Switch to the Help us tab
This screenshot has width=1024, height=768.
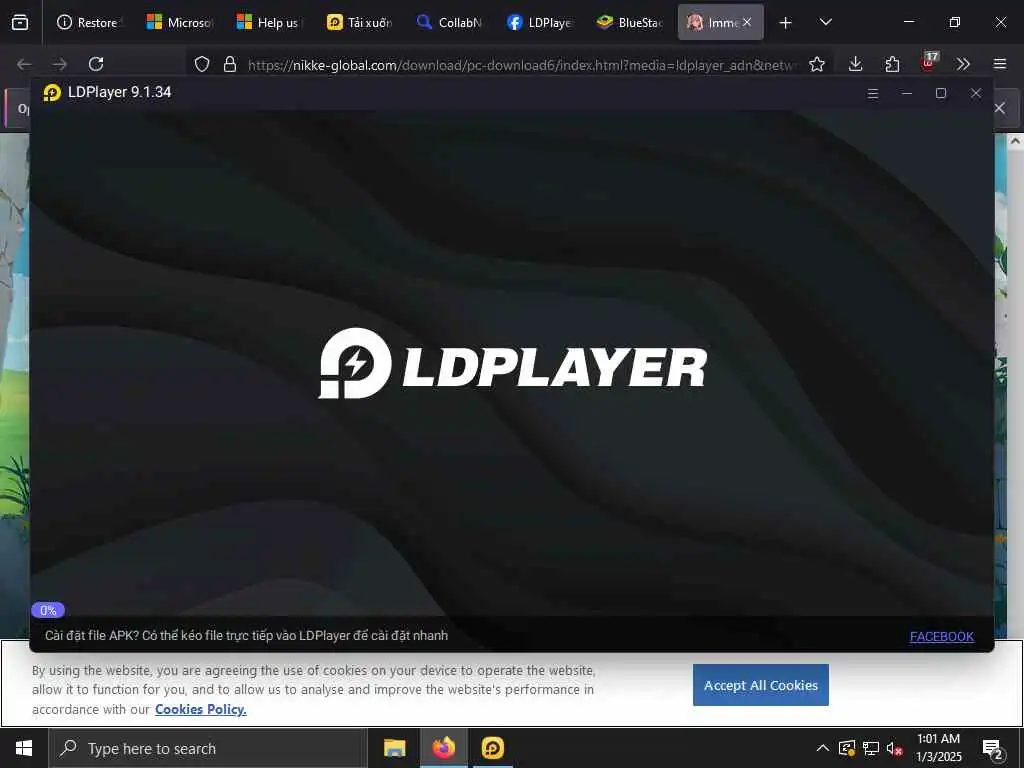click(269, 22)
